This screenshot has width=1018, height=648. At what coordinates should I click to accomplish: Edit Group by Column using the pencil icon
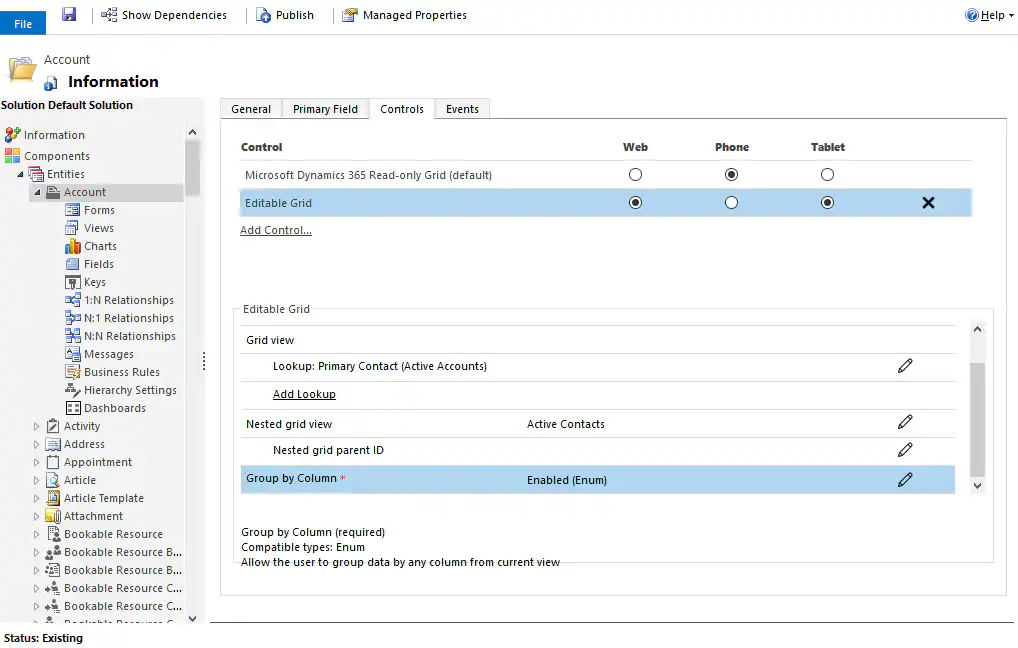(905, 480)
